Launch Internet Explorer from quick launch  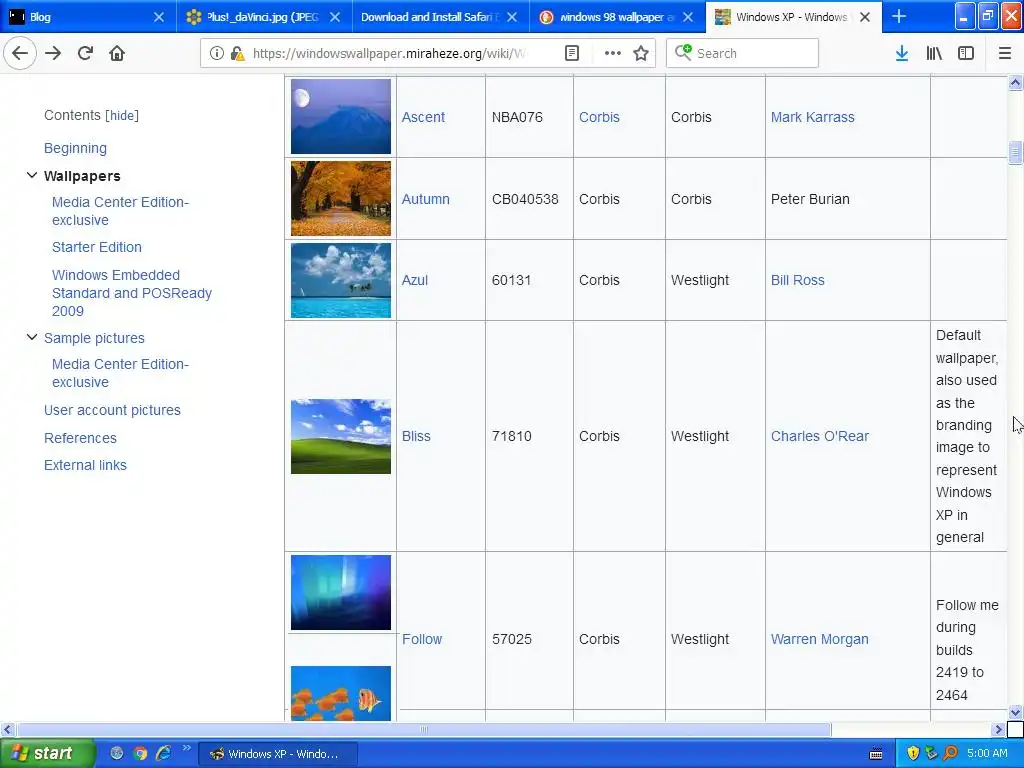(x=163, y=753)
